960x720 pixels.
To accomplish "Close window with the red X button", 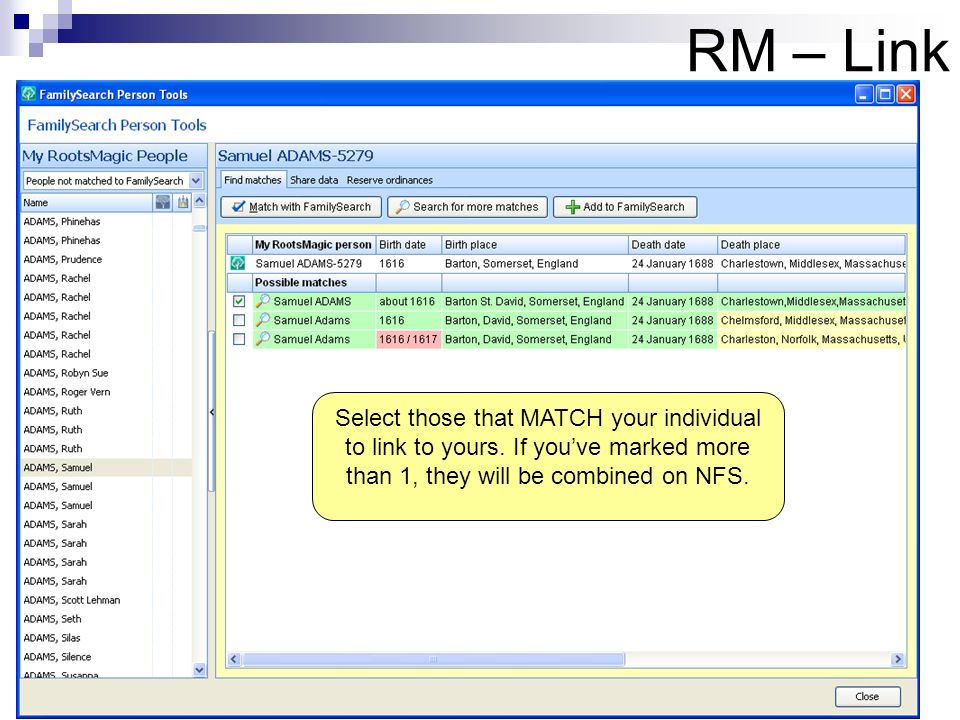I will [906, 94].
